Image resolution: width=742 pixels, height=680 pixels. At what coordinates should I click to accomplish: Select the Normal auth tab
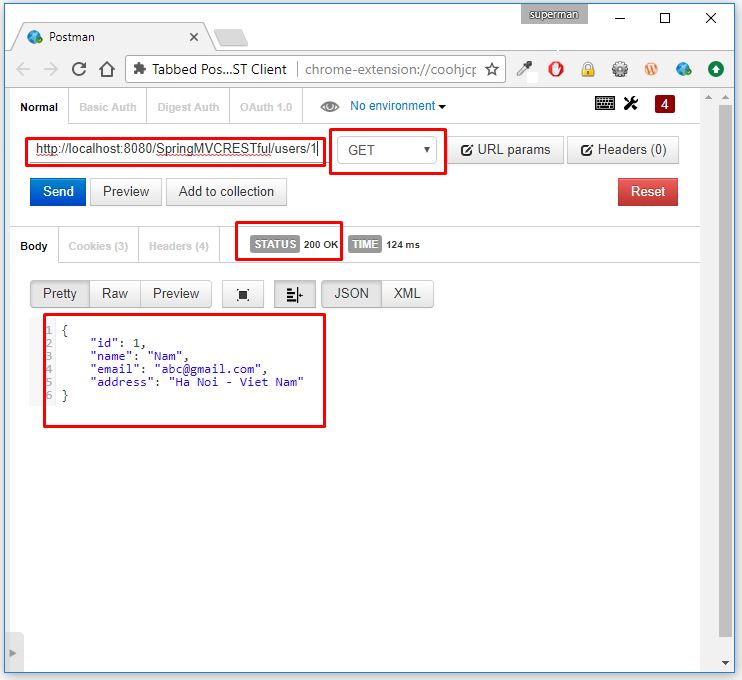click(x=39, y=107)
